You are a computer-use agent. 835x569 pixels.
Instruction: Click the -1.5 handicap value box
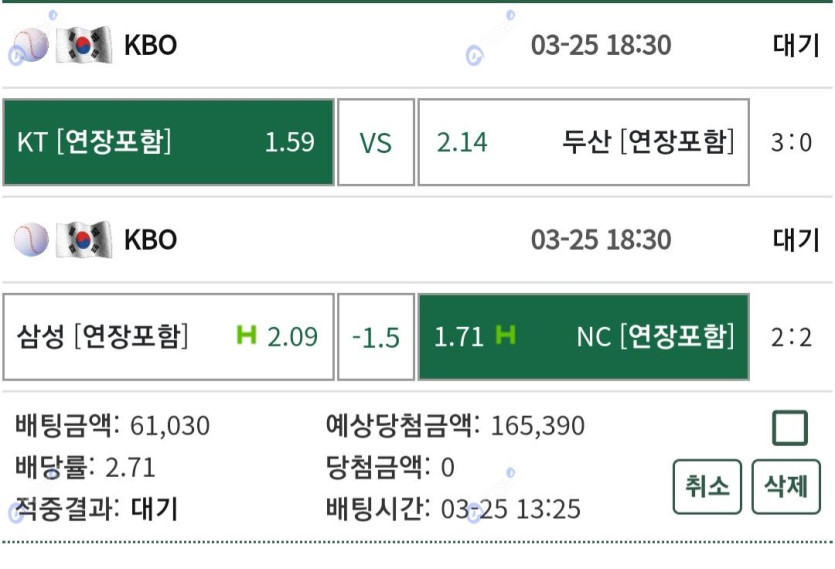(376, 337)
